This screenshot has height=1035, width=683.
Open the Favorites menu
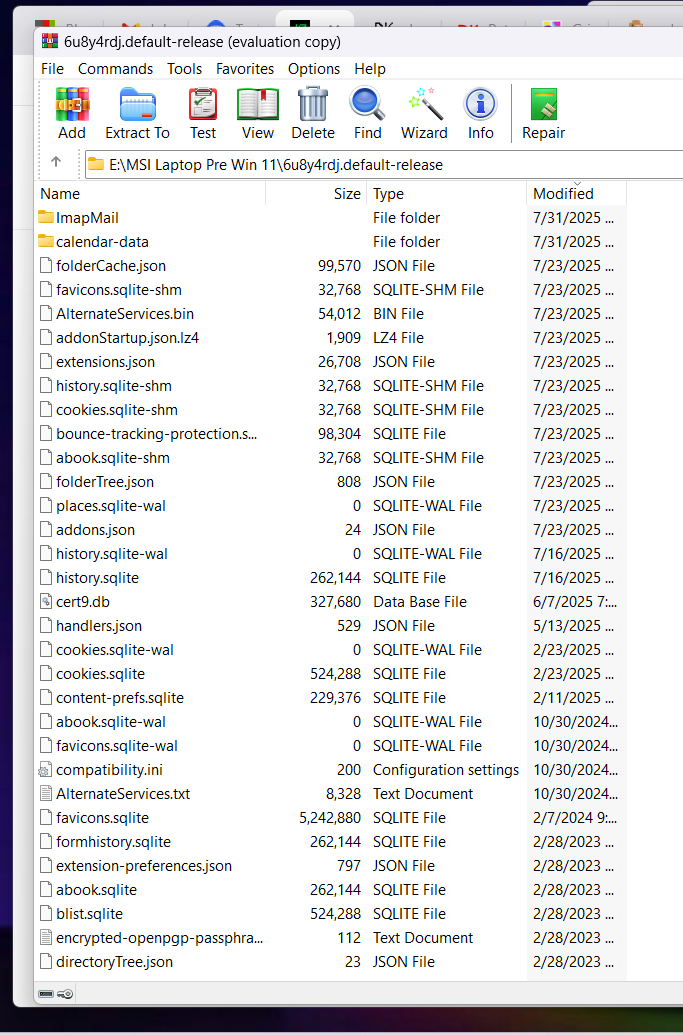[x=245, y=69]
